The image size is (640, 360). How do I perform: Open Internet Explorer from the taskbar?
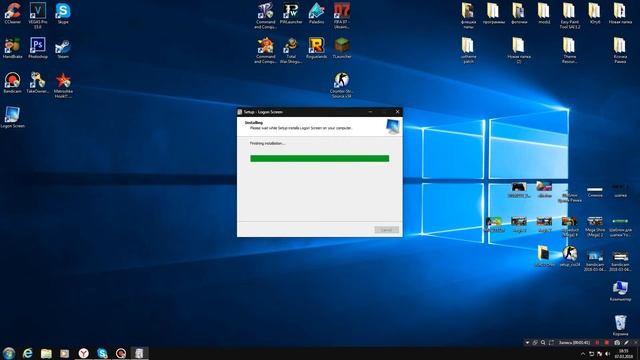coord(27,353)
